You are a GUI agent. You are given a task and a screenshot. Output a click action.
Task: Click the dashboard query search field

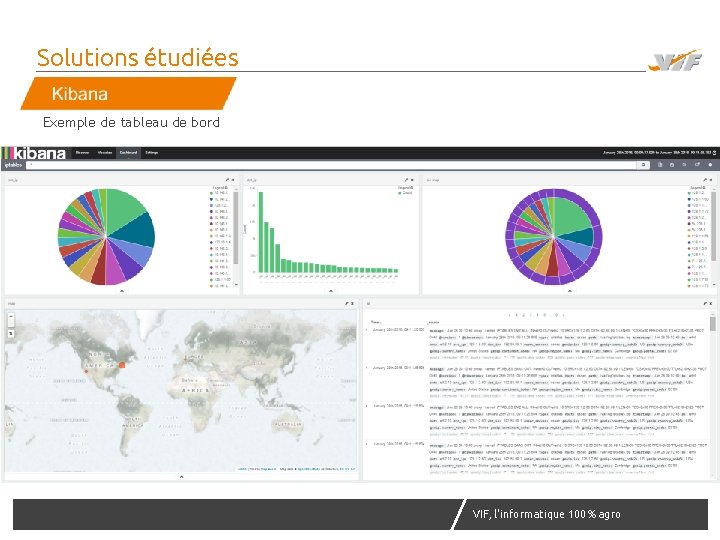coord(331,164)
